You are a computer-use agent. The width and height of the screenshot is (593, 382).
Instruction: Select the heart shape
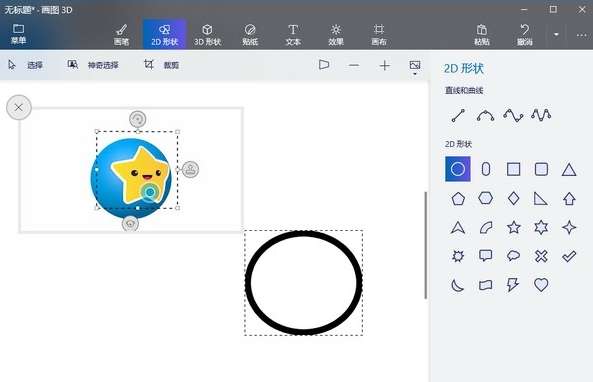541,284
